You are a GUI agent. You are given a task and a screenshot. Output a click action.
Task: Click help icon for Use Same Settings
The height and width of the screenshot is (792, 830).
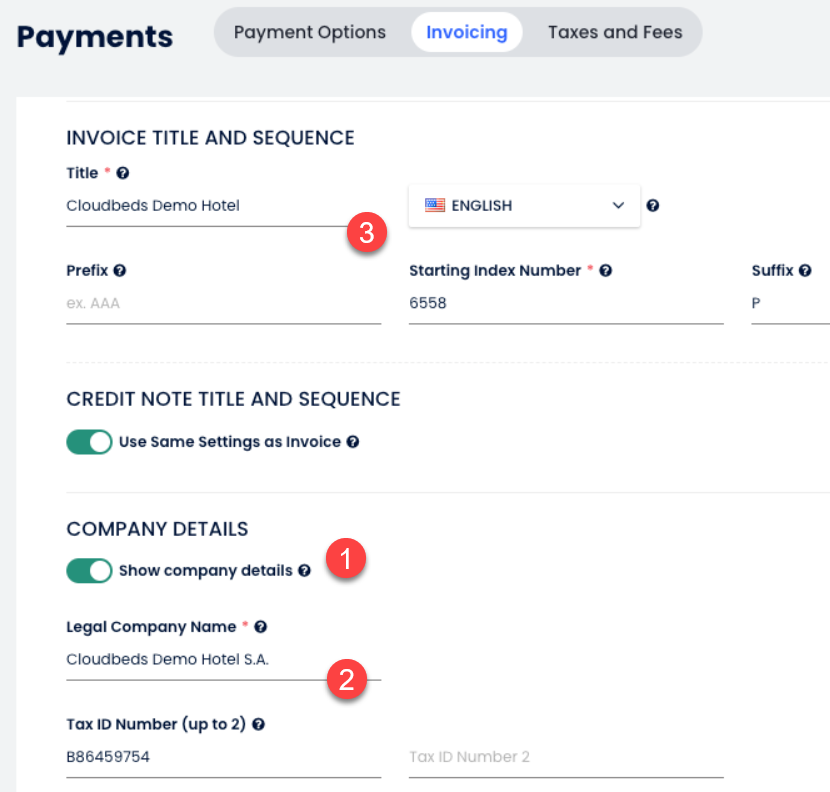pyautogui.click(x=353, y=442)
